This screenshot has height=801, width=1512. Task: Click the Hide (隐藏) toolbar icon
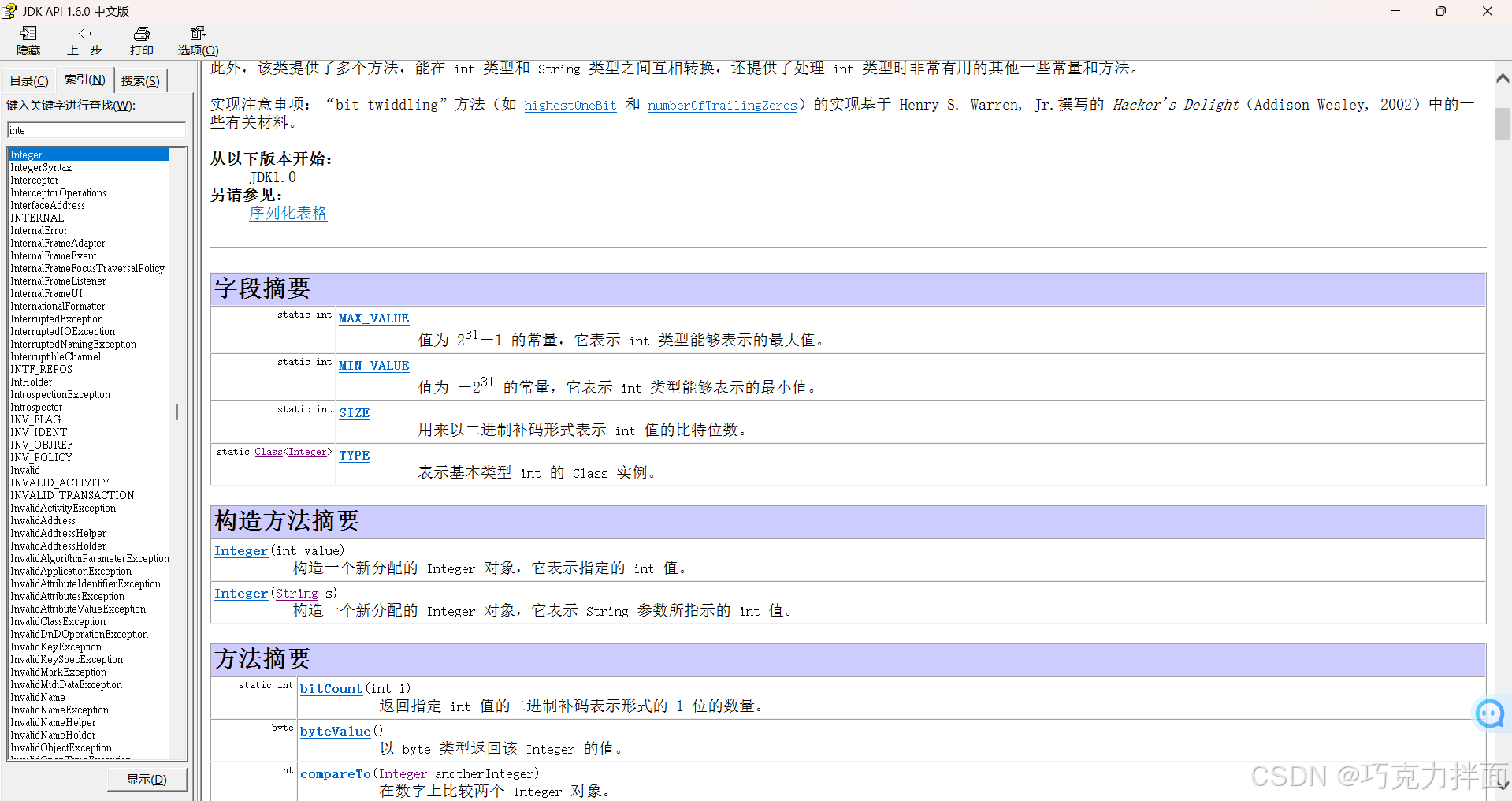coord(28,40)
